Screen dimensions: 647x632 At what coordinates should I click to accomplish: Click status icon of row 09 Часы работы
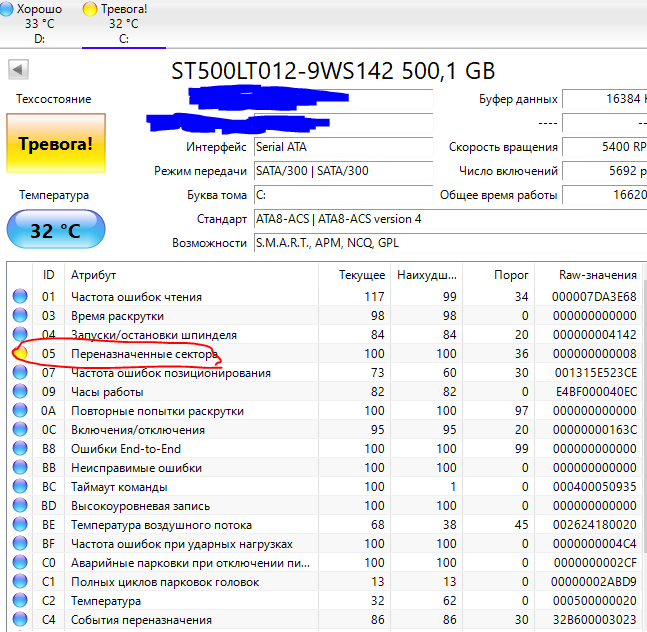click(x=20, y=391)
